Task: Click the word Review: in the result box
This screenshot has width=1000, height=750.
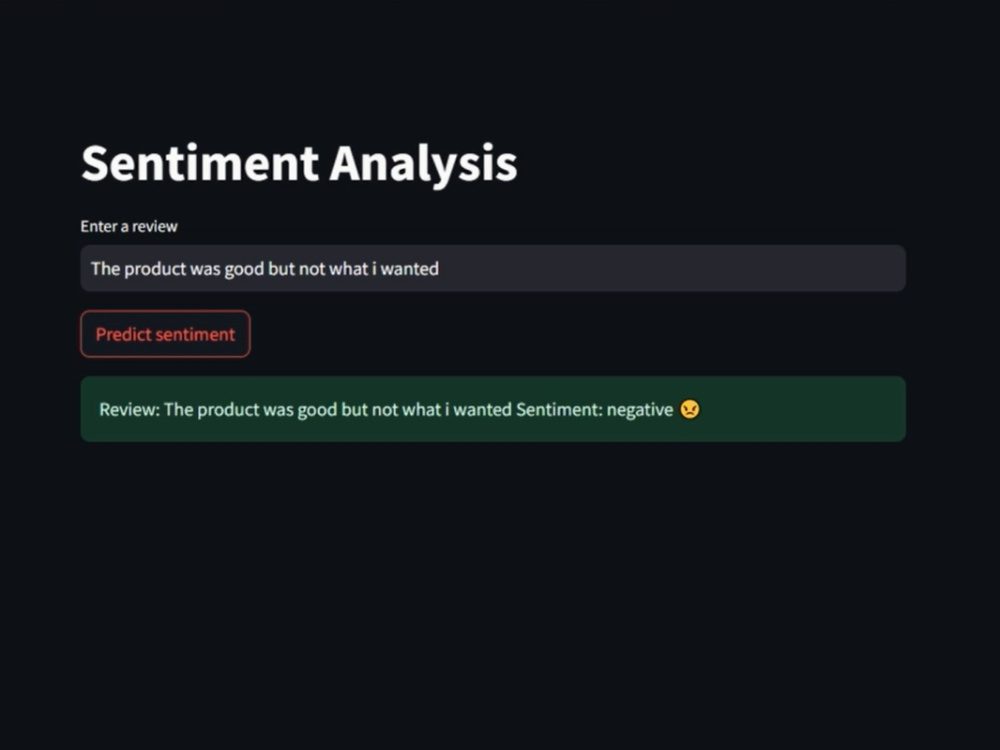Action: [x=129, y=409]
